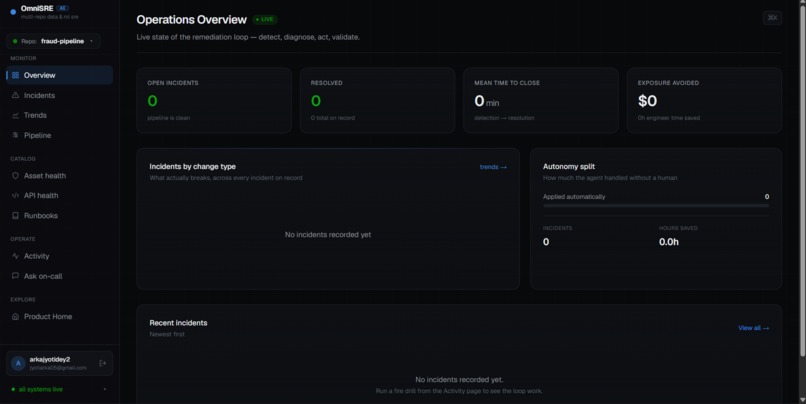The width and height of the screenshot is (806, 404).
Task: Open the command palette shortcut button
Action: pos(772,17)
